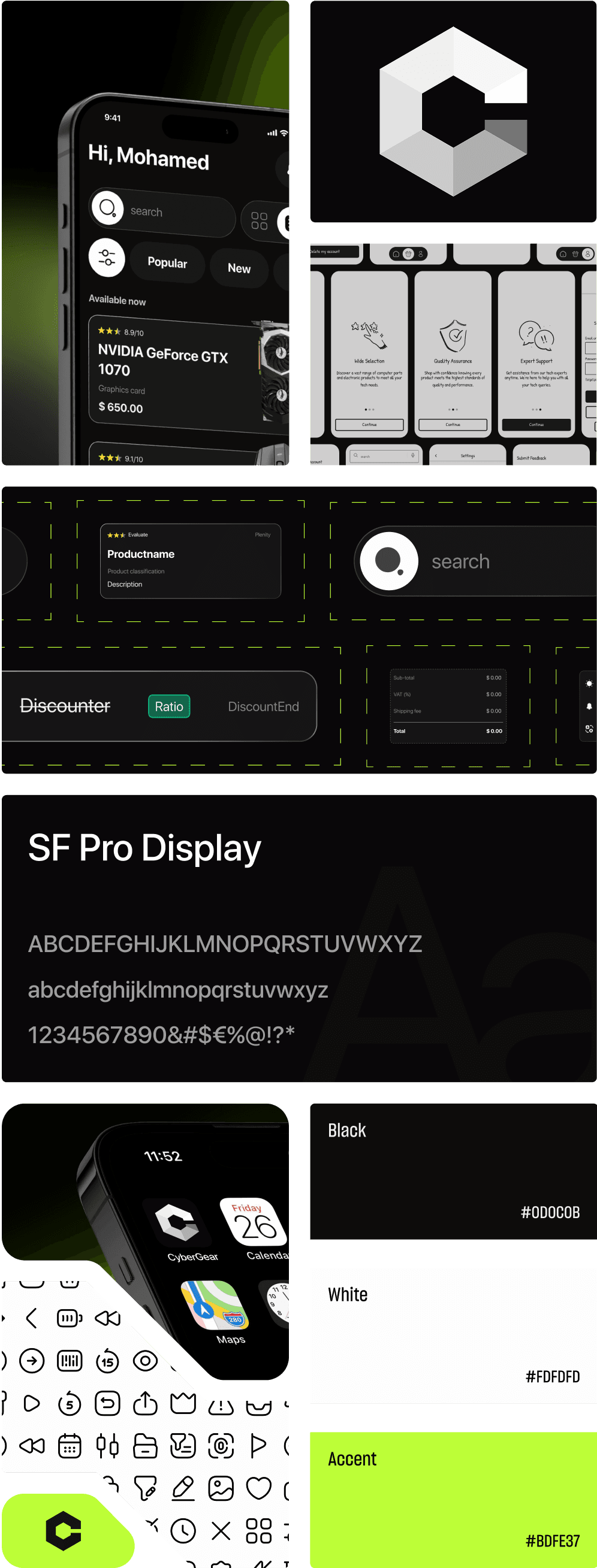The image size is (597, 1568).
Task: Click the Accent #BDFE37 color swatch
Action: (x=453, y=1500)
